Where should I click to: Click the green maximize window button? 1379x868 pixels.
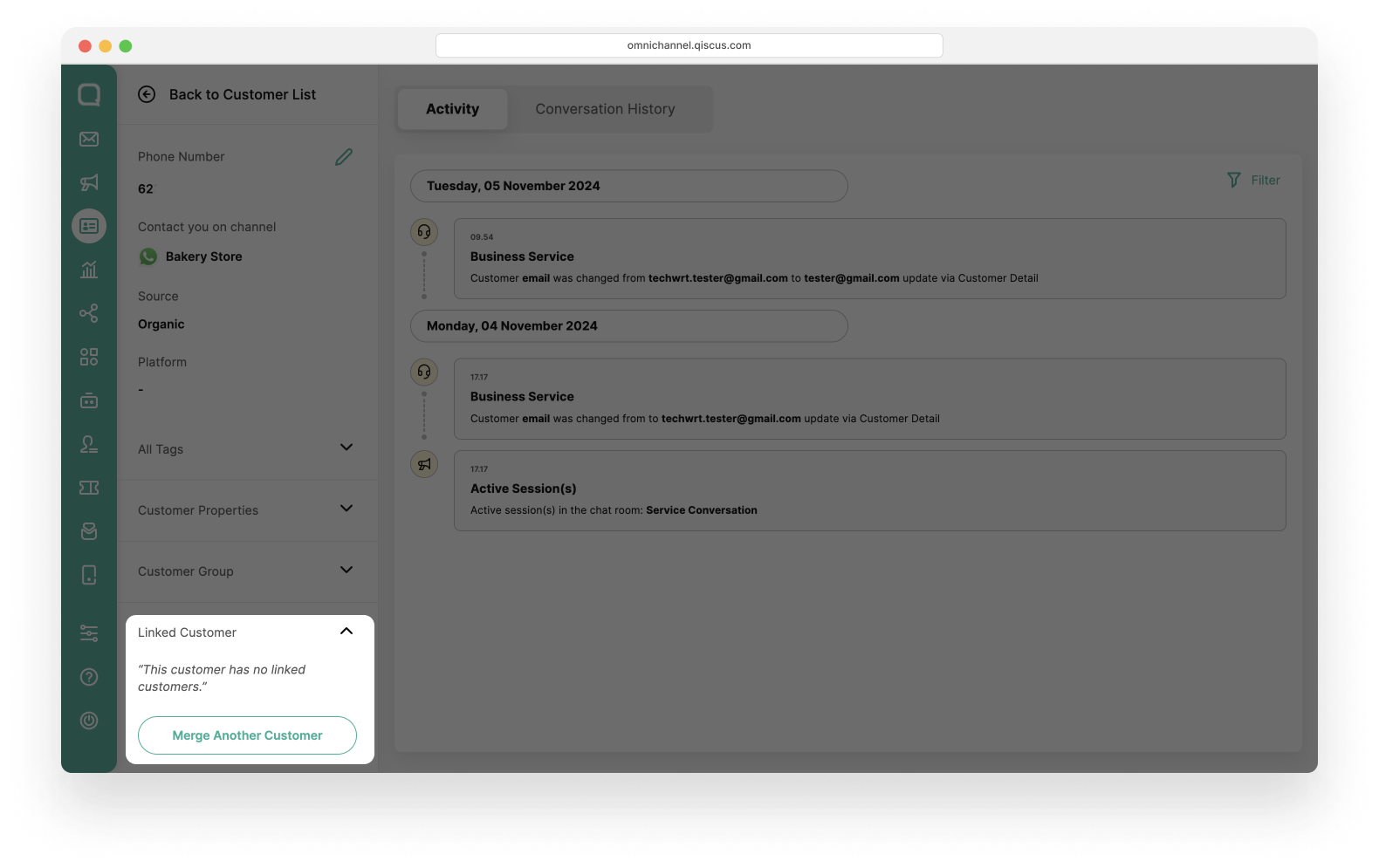click(126, 46)
